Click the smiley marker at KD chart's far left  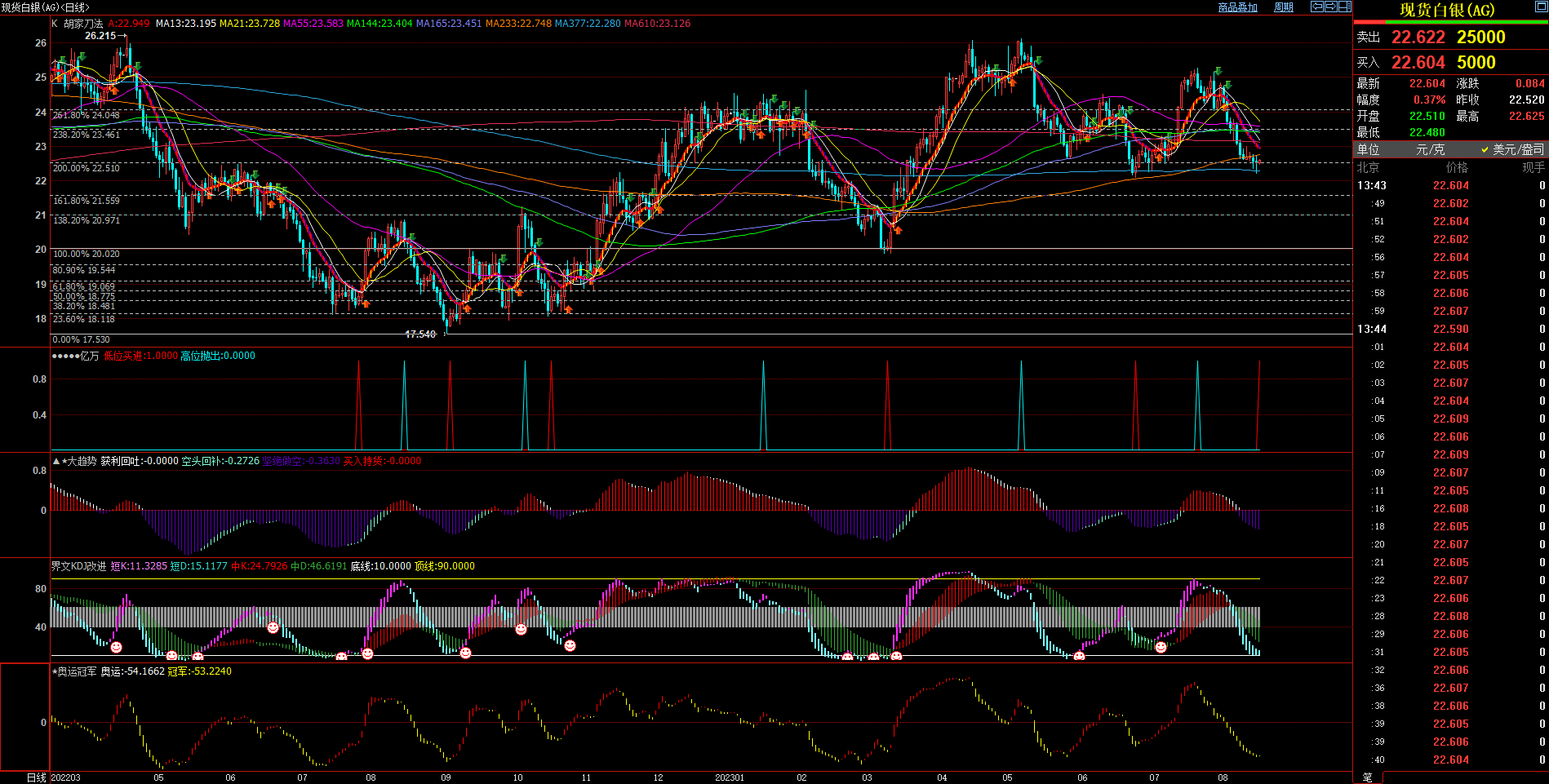coord(116,647)
